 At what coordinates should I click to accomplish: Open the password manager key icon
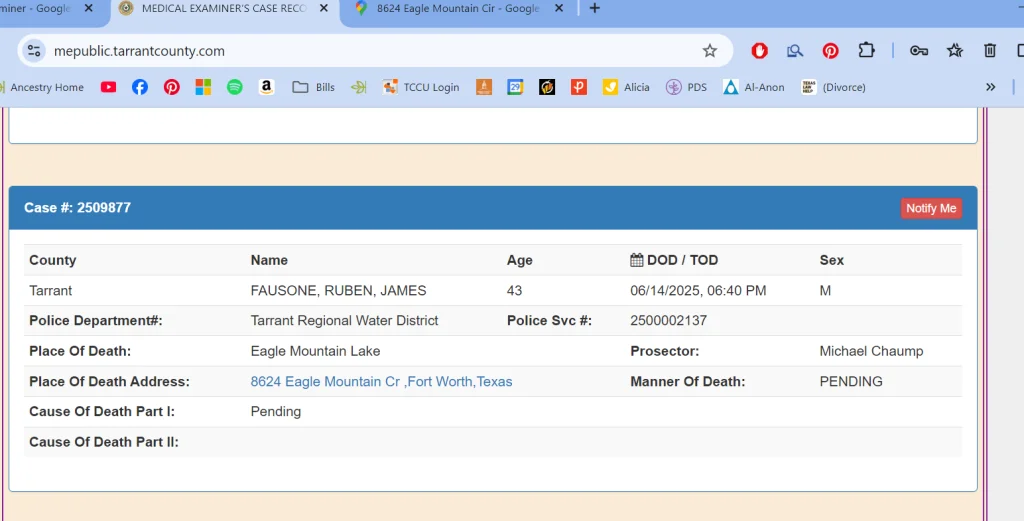918,51
